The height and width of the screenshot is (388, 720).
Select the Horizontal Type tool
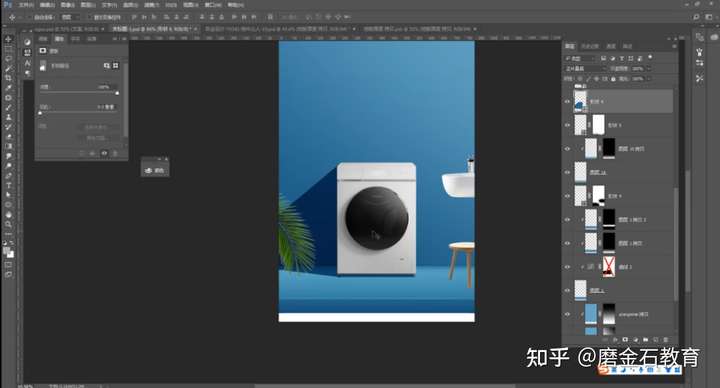(x=8, y=186)
